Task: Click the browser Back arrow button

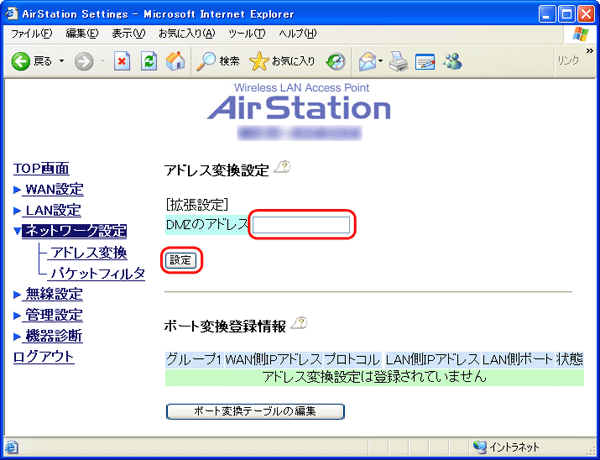Action: [x=20, y=61]
